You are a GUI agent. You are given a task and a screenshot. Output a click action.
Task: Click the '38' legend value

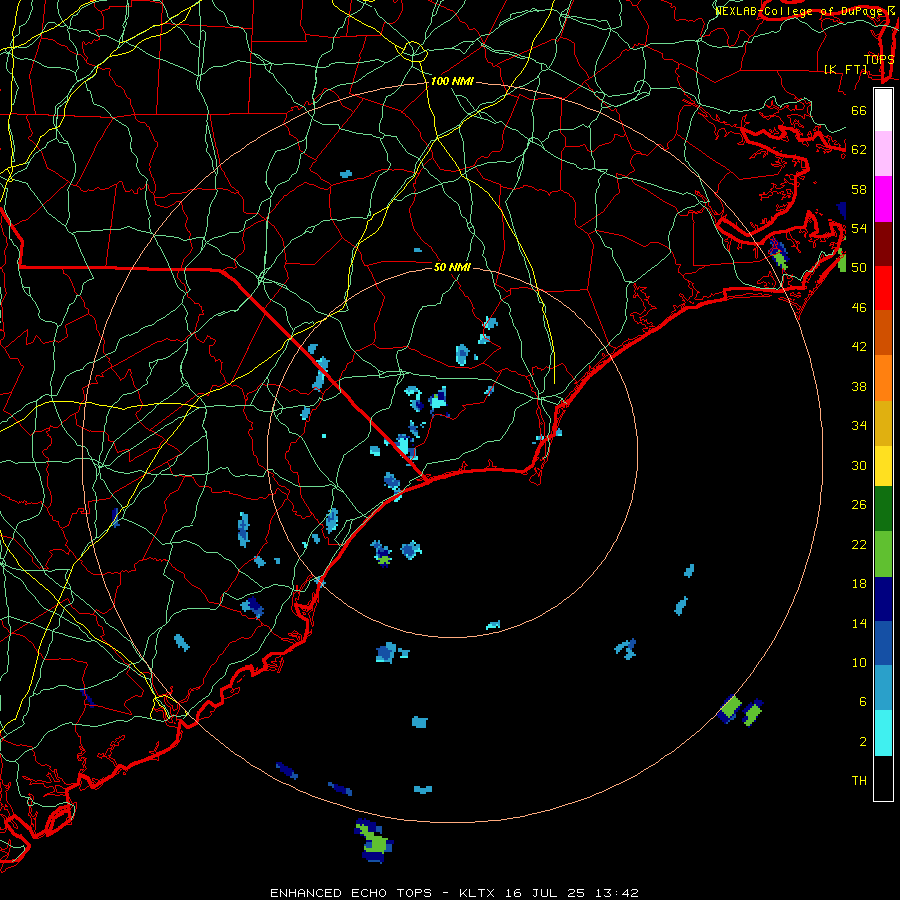tap(859, 386)
